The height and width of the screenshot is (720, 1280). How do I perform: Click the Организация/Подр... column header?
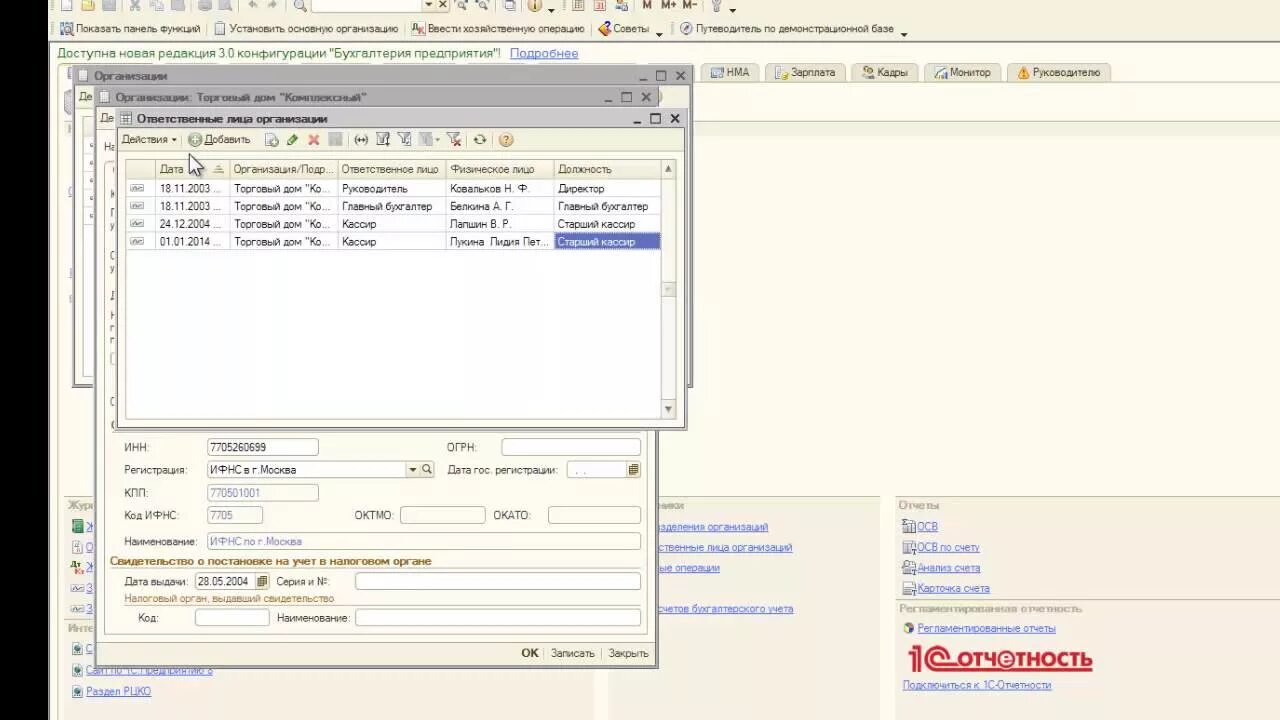pos(284,169)
